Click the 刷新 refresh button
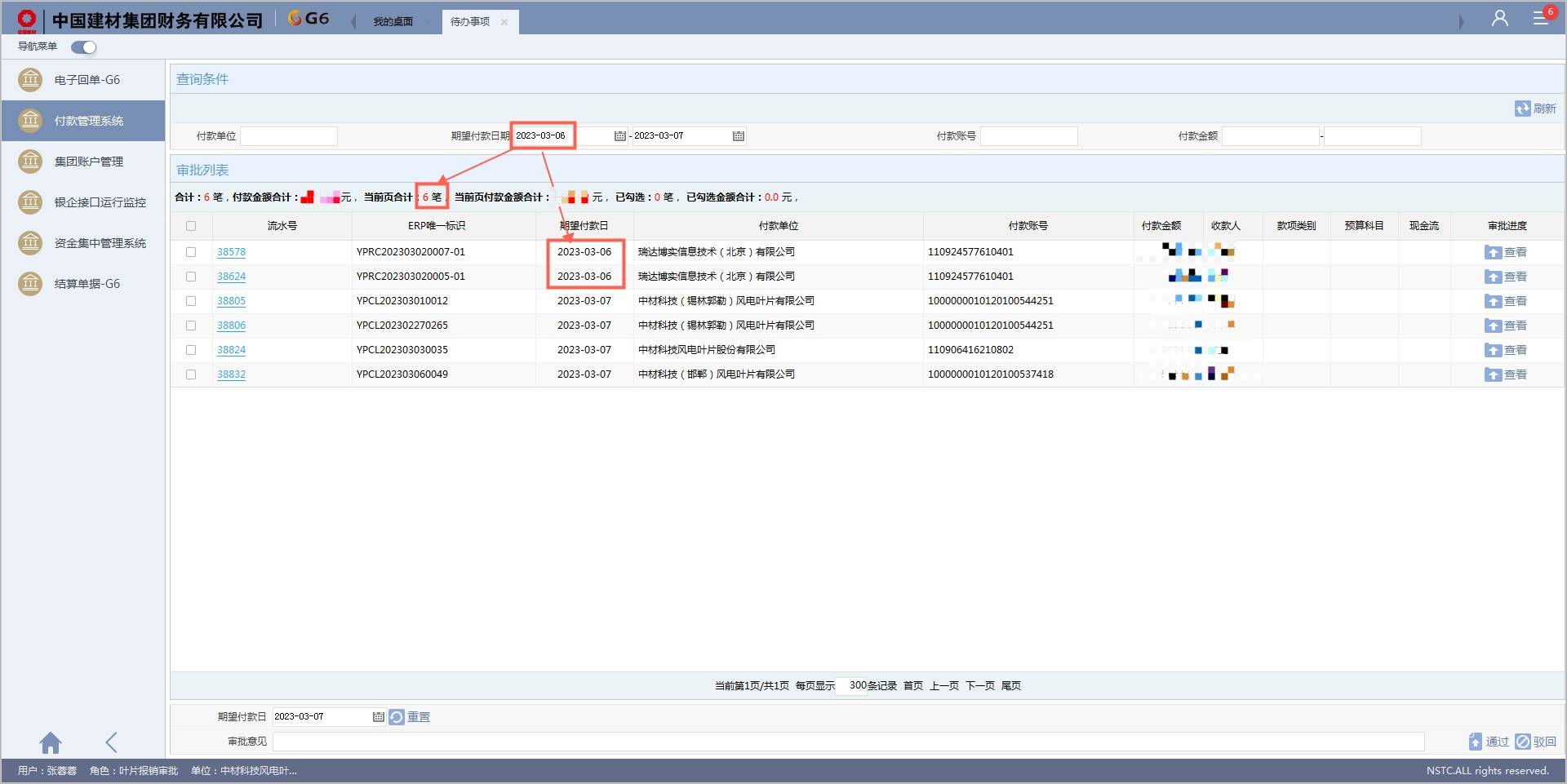Image resolution: width=1567 pixels, height=784 pixels. pyautogui.click(x=1535, y=109)
